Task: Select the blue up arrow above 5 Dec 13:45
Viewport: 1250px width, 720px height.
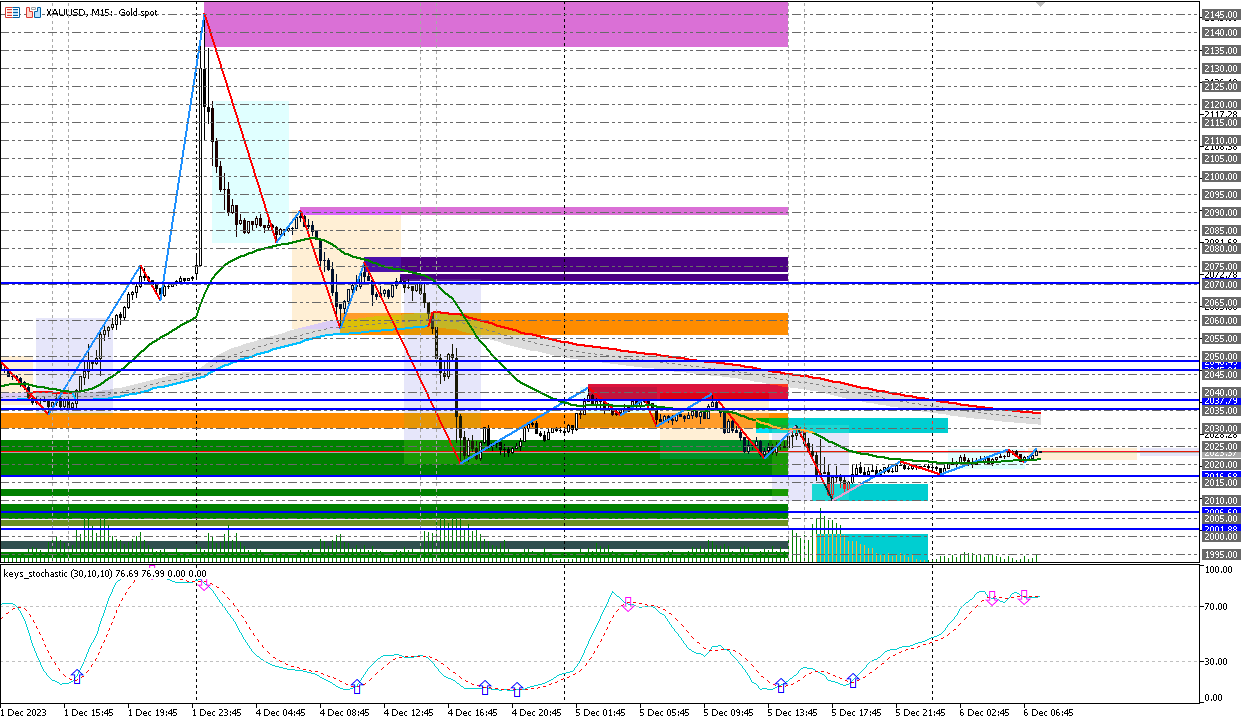Action: pos(781,686)
